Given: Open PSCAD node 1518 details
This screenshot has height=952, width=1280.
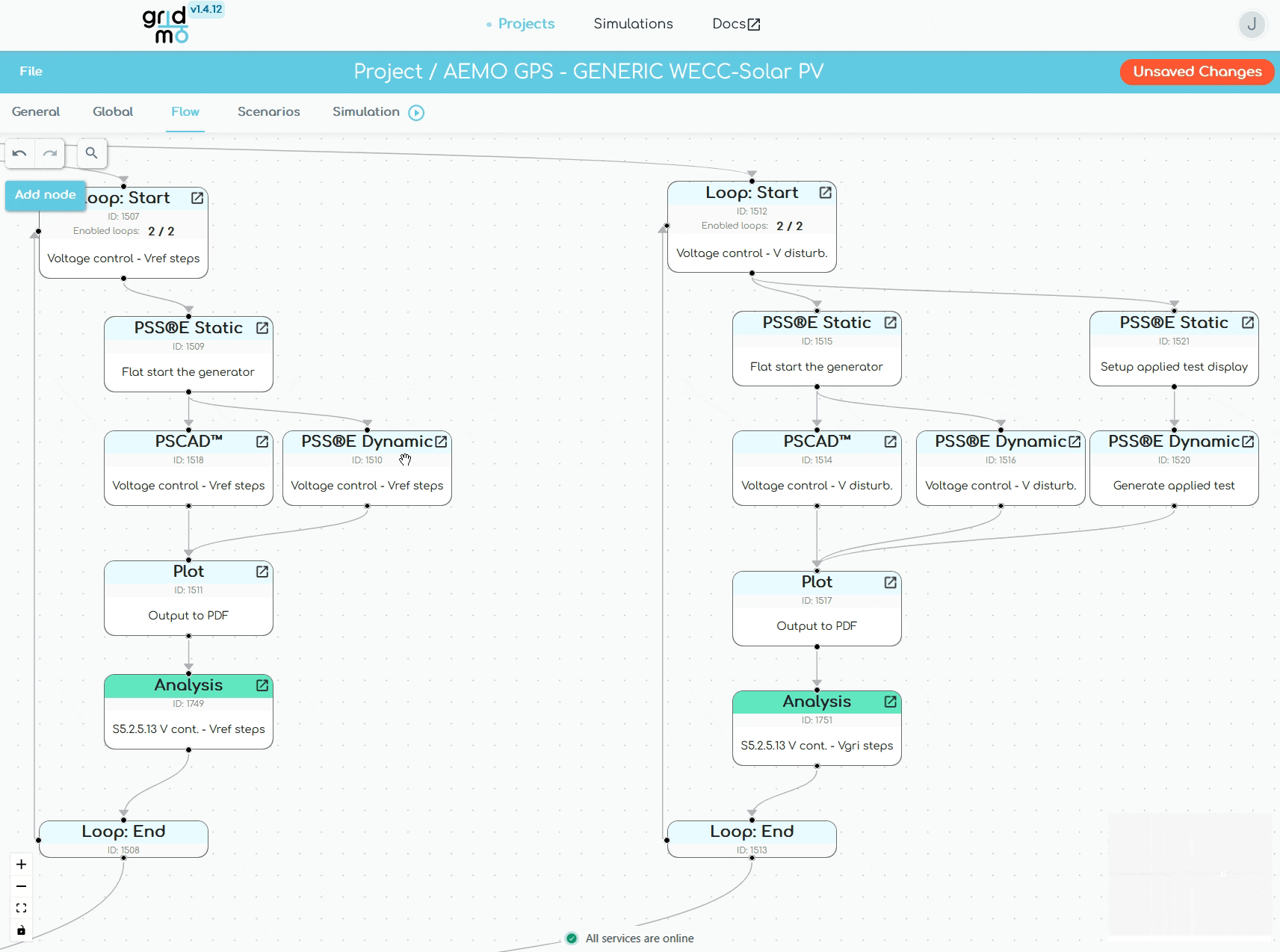Looking at the screenshot, I should click(x=262, y=442).
